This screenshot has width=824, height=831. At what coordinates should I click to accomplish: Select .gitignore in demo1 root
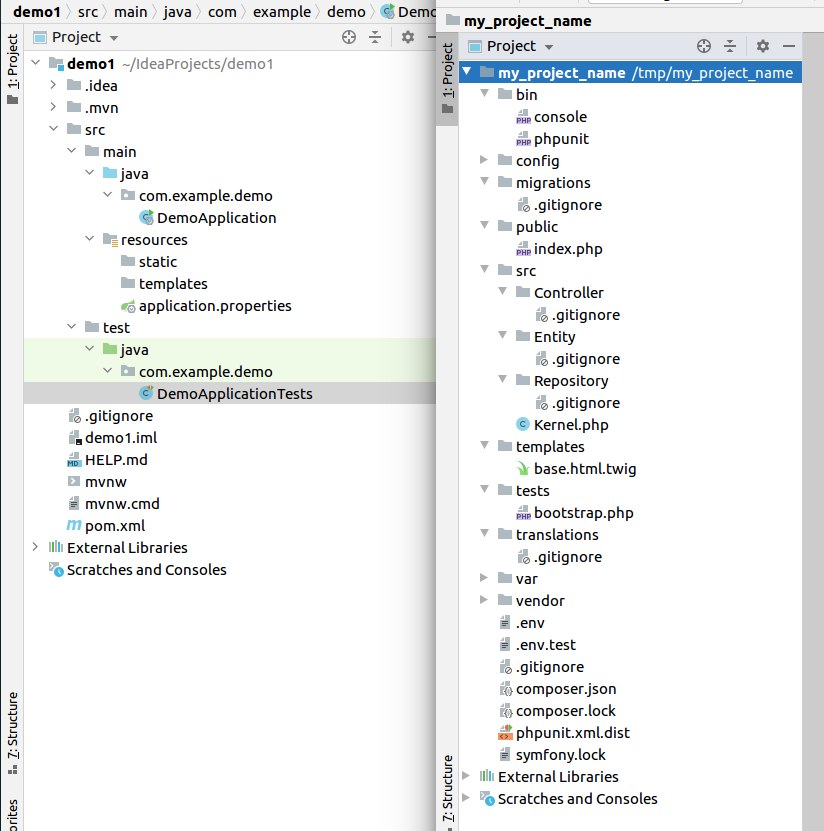pos(110,416)
